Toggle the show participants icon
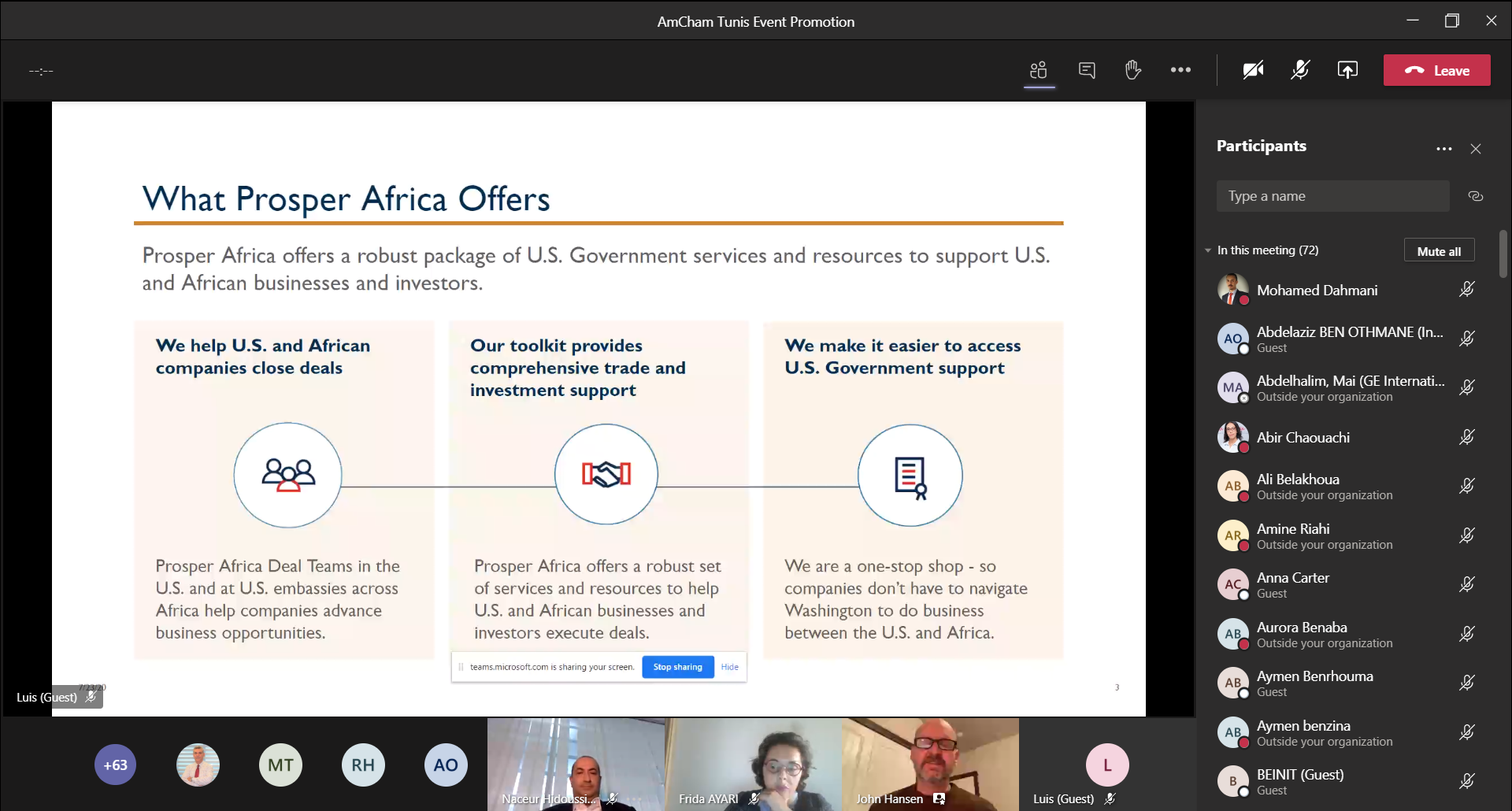The height and width of the screenshot is (811, 1512). coord(1039,70)
